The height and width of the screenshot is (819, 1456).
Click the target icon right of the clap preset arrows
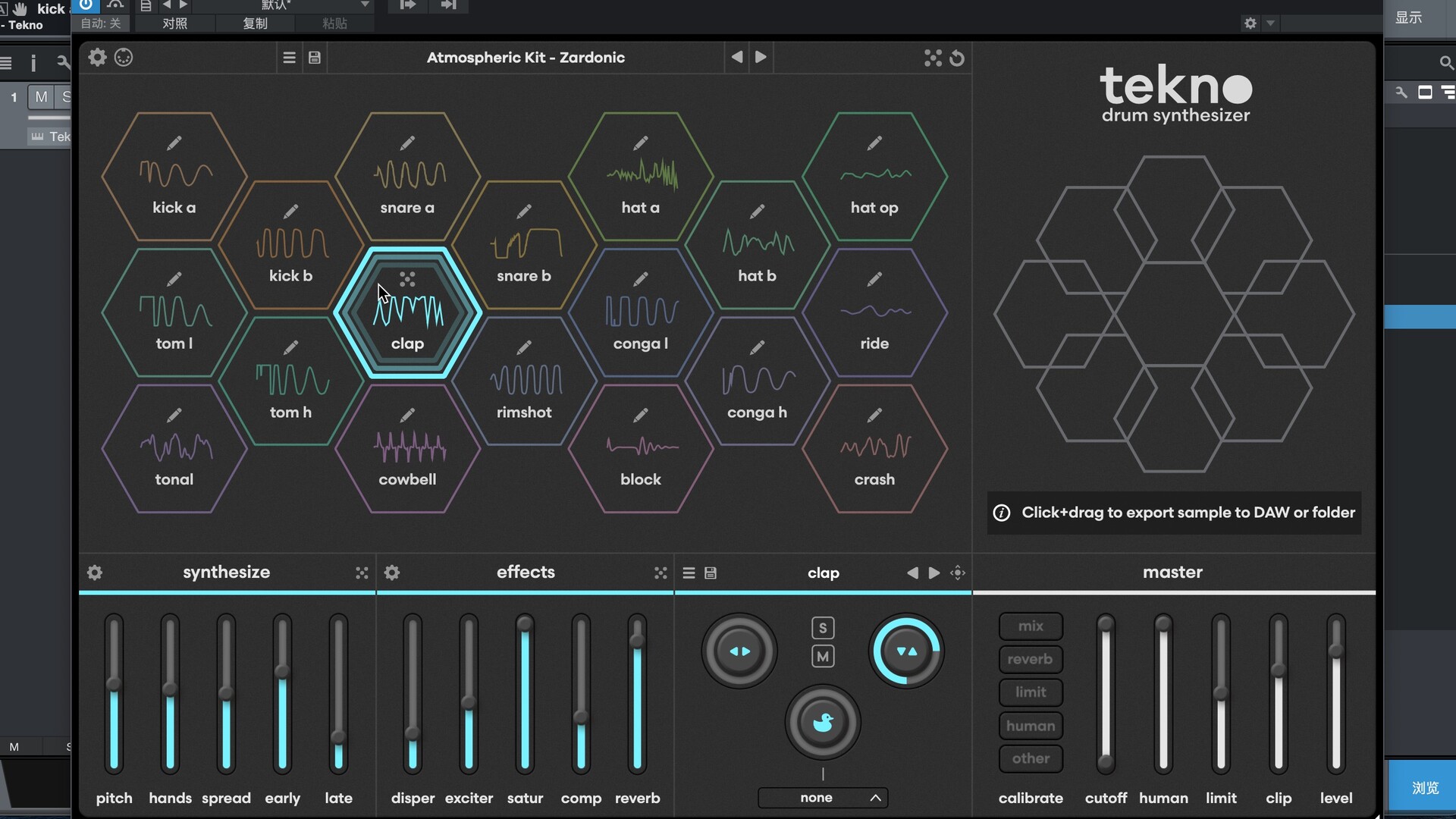(x=958, y=573)
